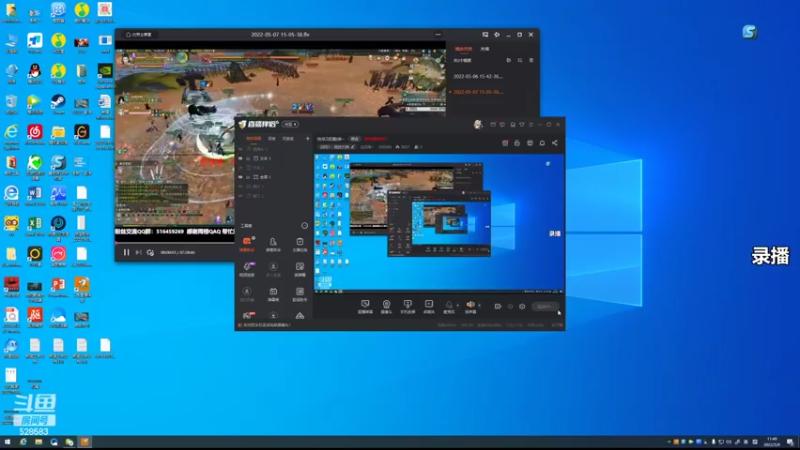Select playlist entry 2022-05-07 15-05-38

click(478, 92)
